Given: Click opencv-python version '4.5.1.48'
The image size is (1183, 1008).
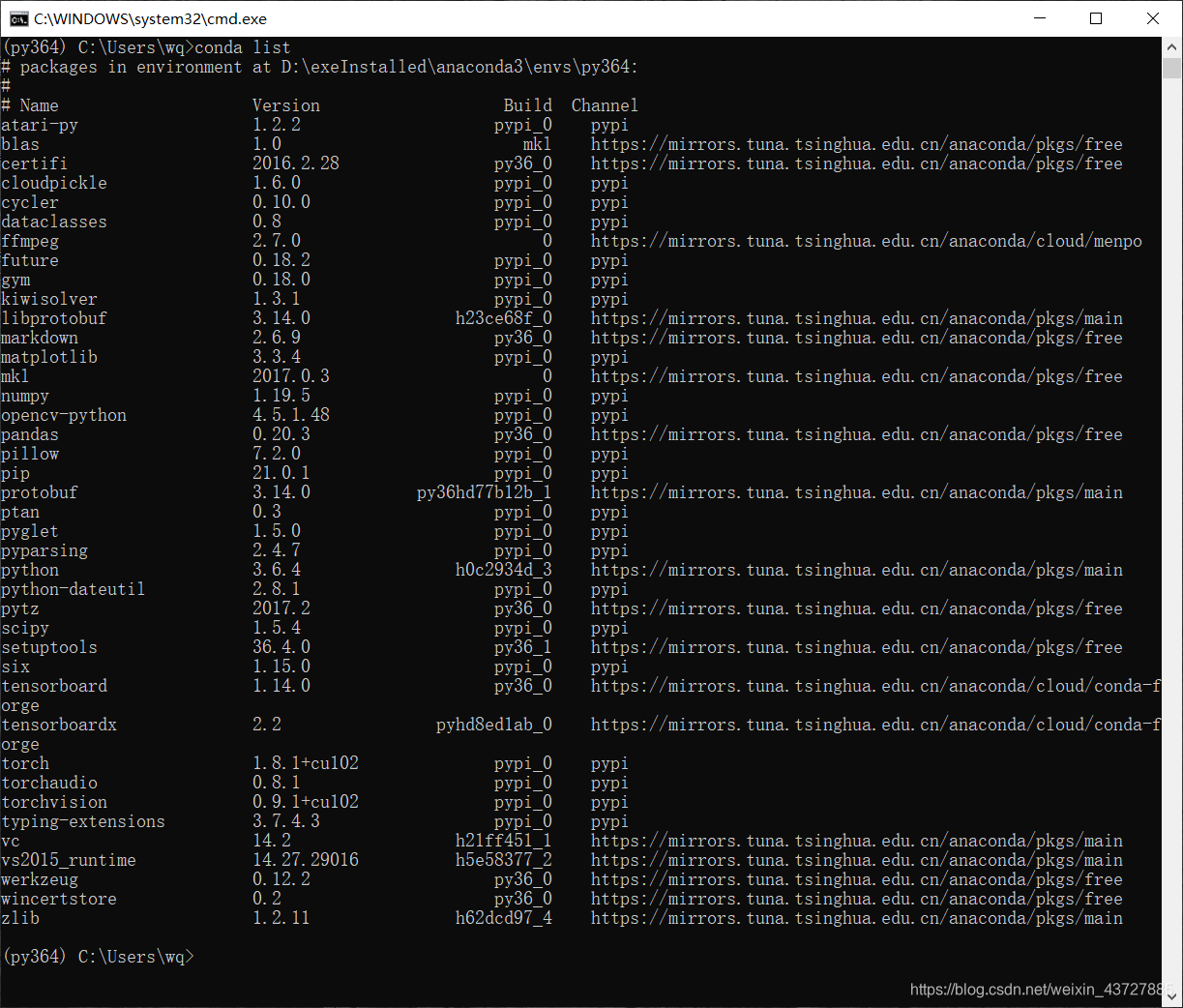Looking at the screenshot, I should (291, 415).
